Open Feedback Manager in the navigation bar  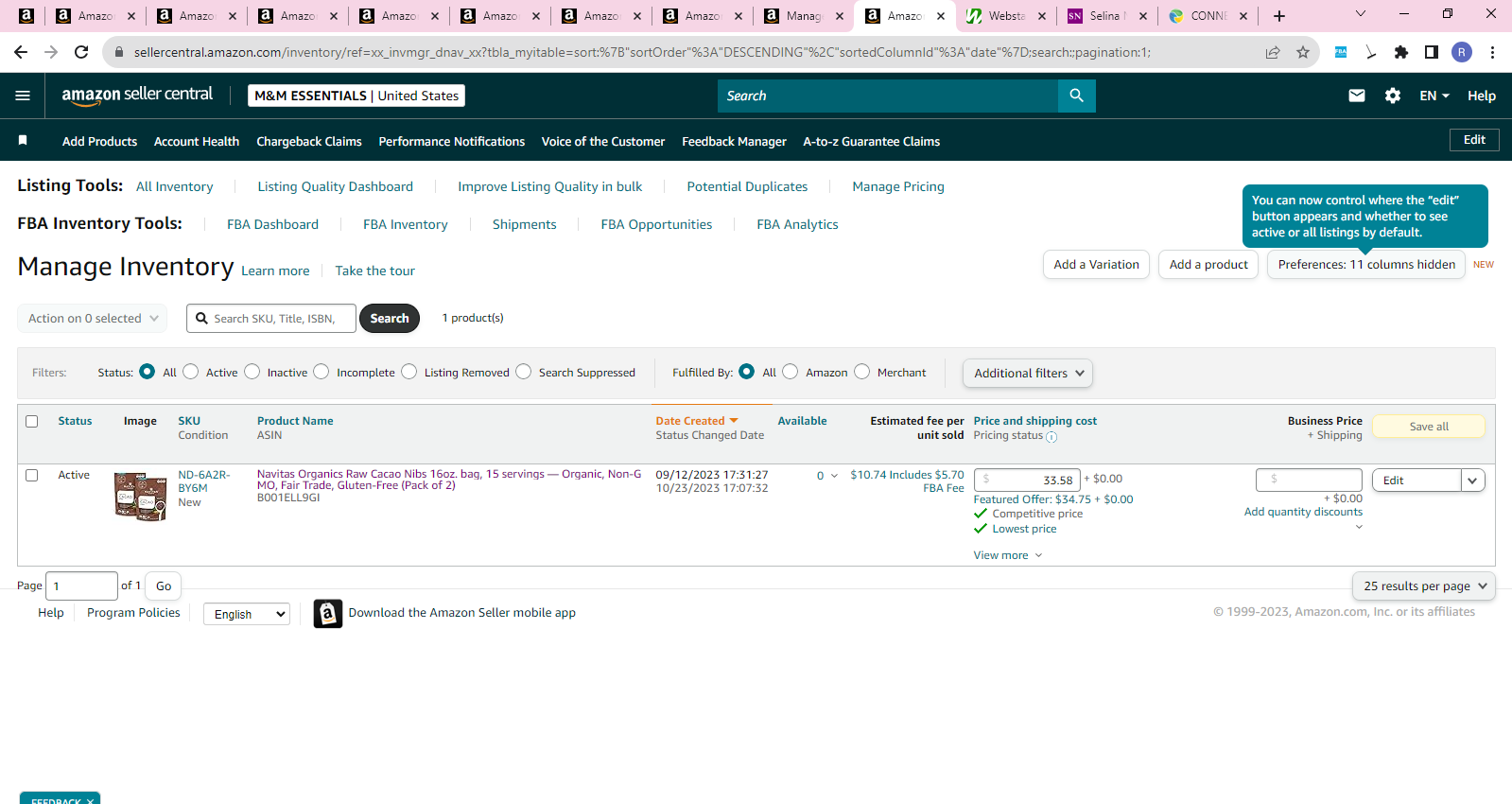click(x=734, y=141)
